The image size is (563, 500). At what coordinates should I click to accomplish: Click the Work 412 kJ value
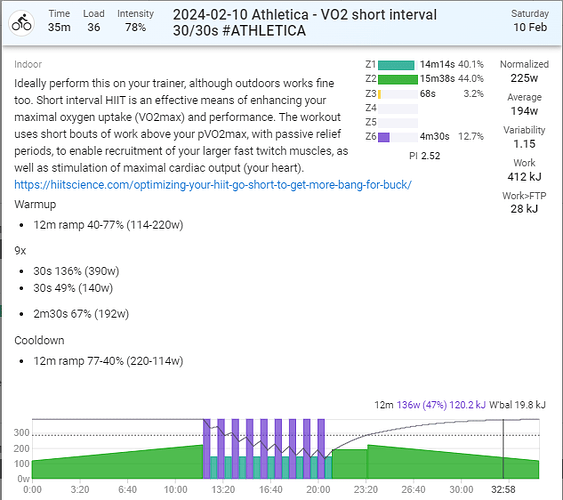[524, 177]
